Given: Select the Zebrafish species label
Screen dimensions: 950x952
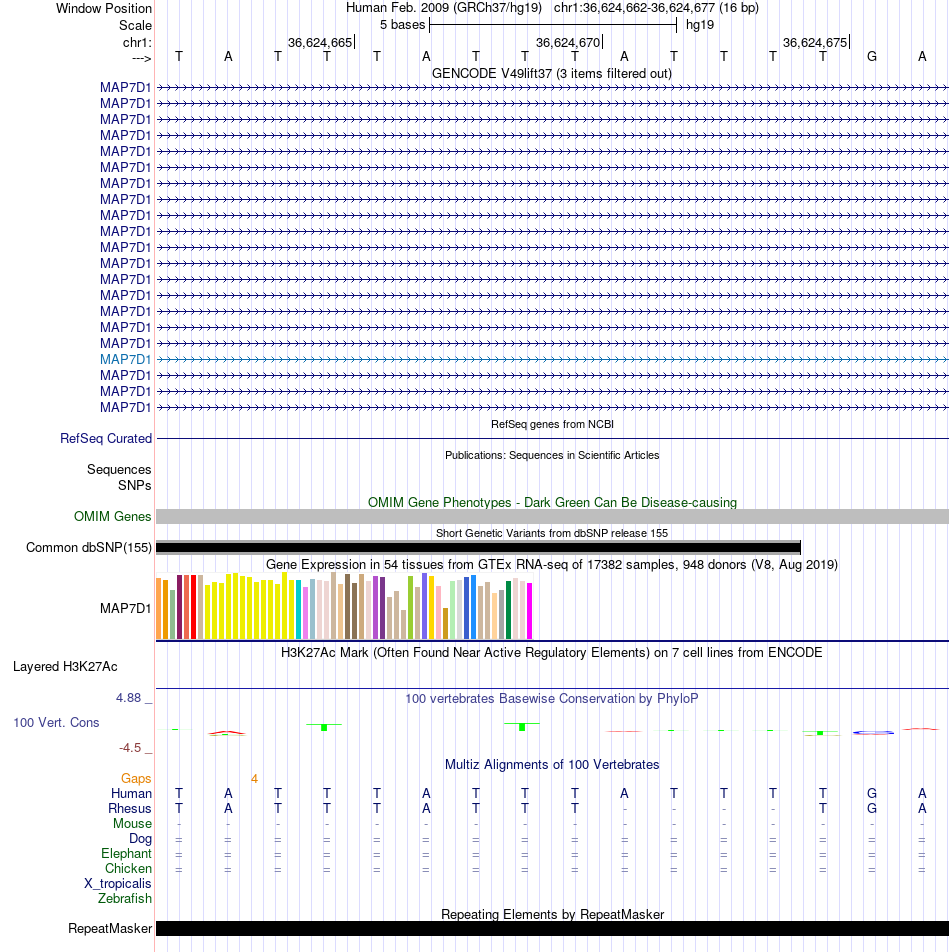Looking at the screenshot, I should click(x=125, y=899).
